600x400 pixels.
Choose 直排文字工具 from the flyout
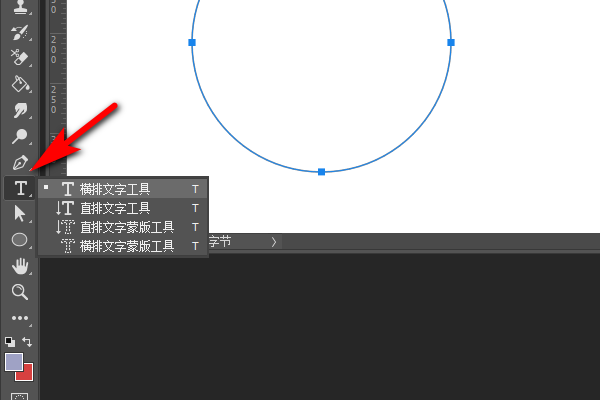(123, 208)
